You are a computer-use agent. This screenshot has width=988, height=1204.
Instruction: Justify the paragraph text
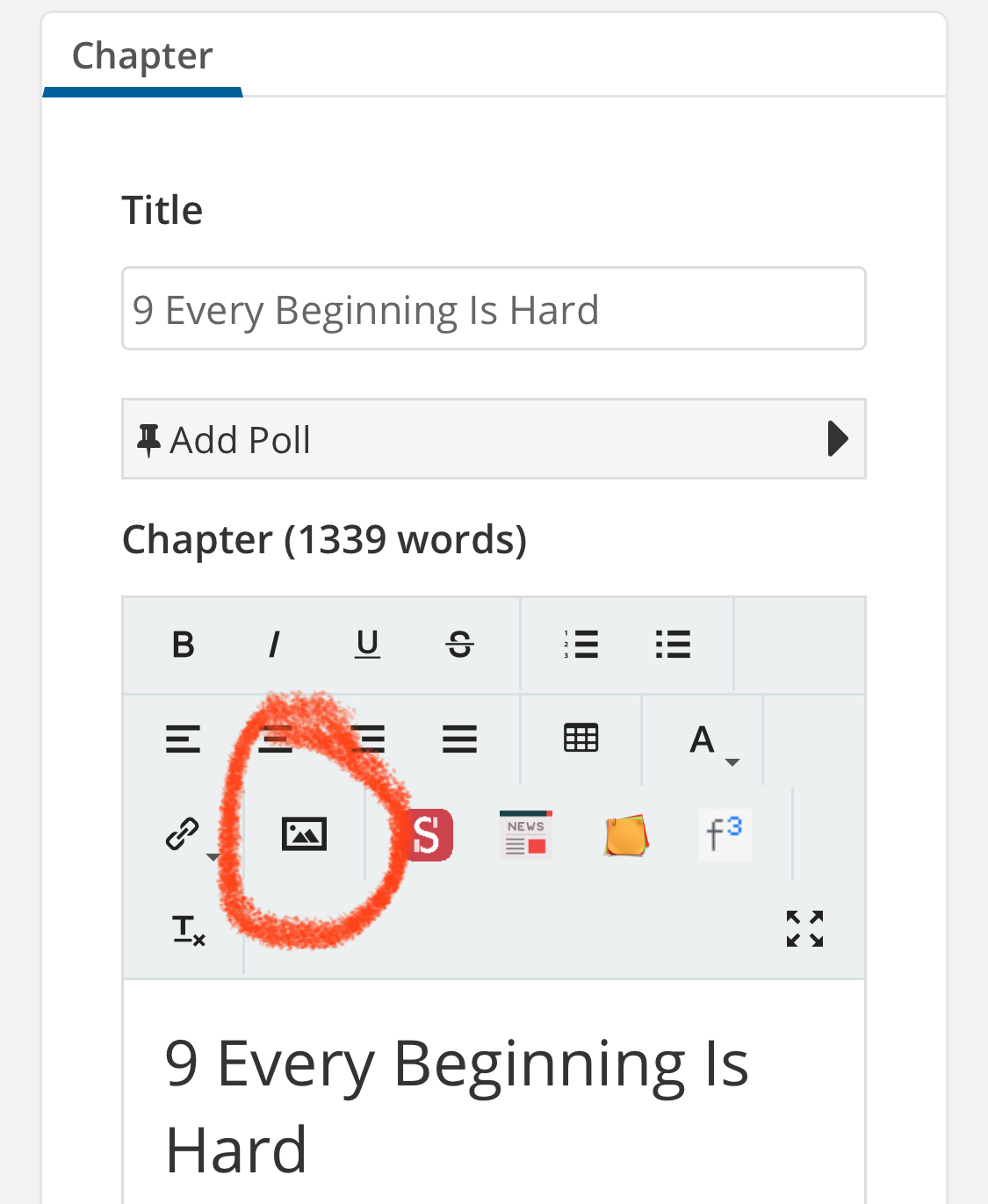pos(459,739)
